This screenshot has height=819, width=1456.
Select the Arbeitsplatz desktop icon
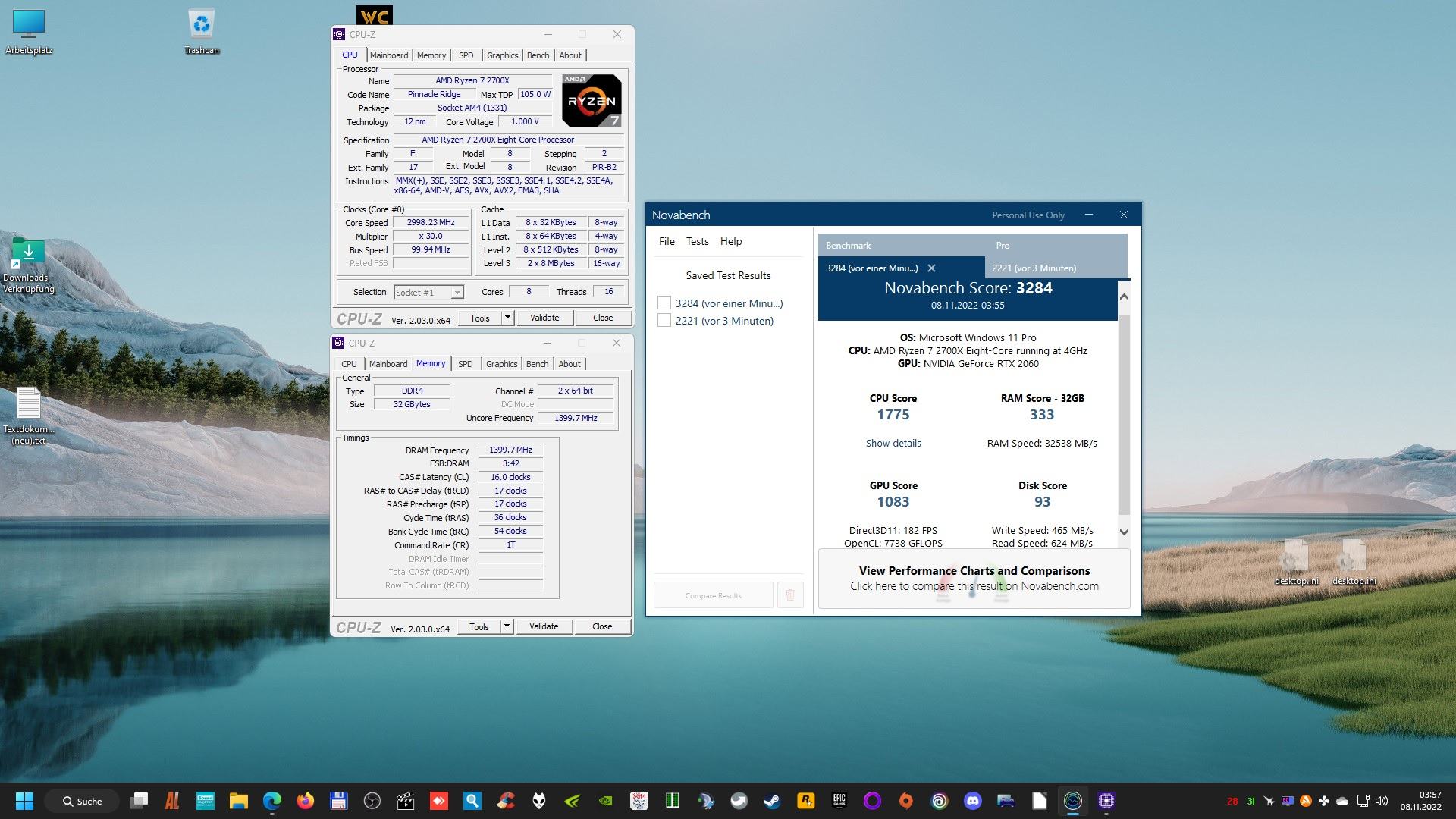tap(29, 32)
